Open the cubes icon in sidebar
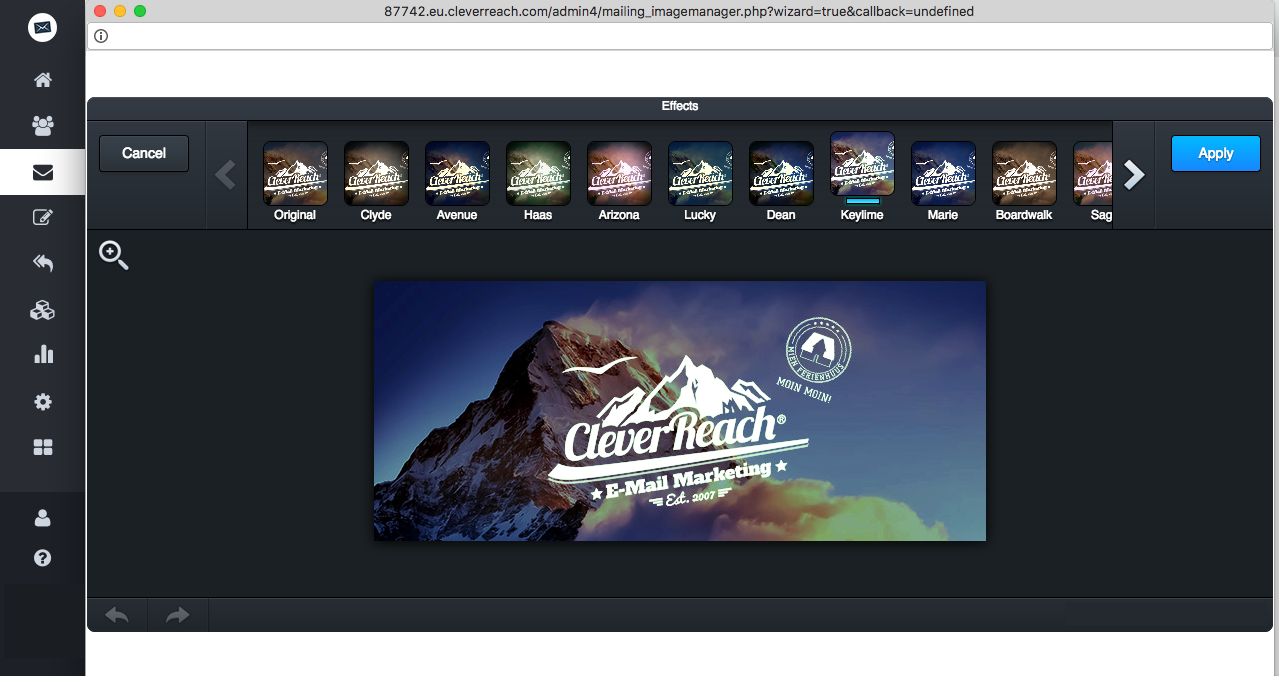 (x=42, y=310)
